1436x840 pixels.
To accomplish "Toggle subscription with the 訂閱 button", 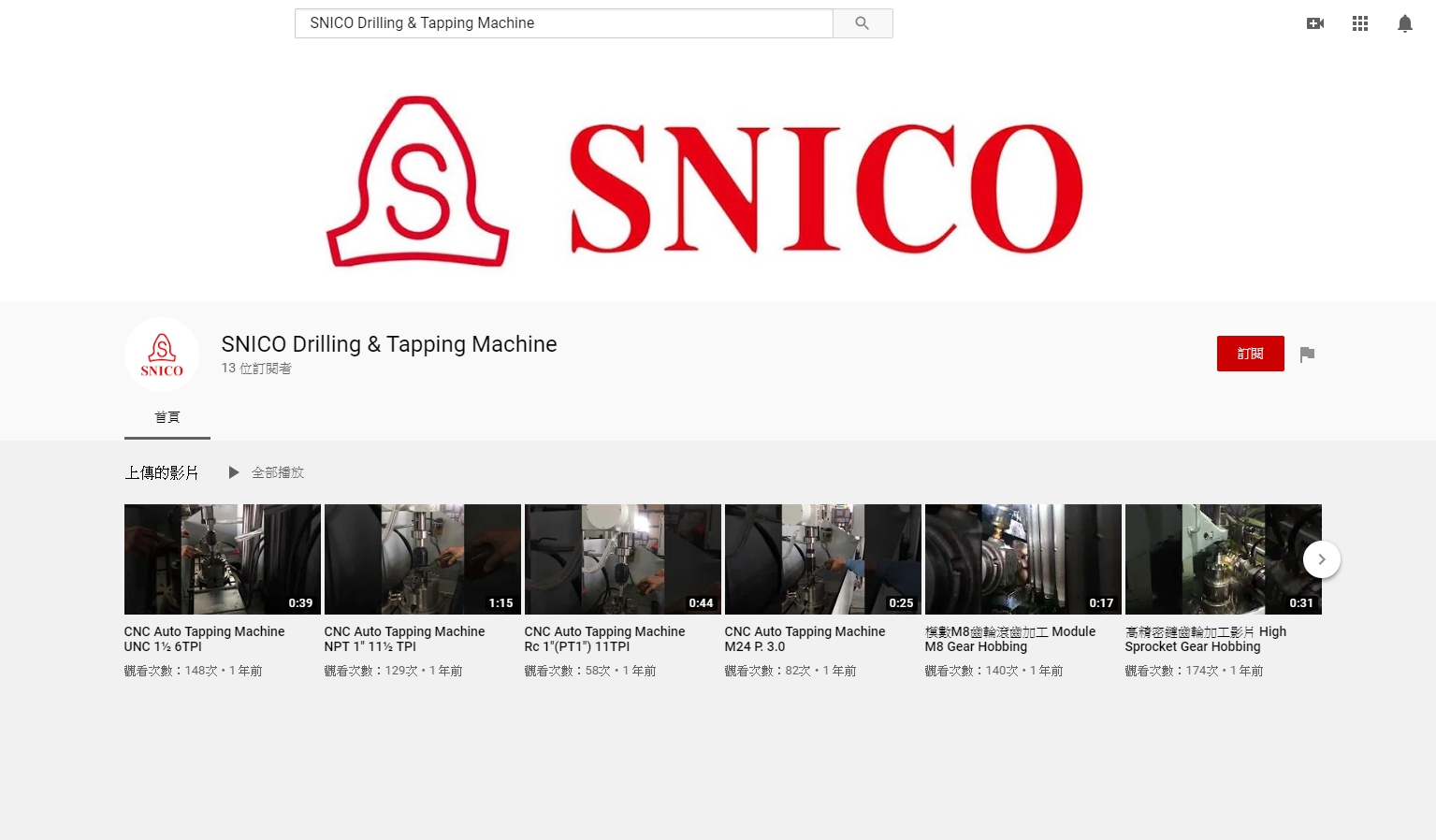I will (x=1250, y=353).
